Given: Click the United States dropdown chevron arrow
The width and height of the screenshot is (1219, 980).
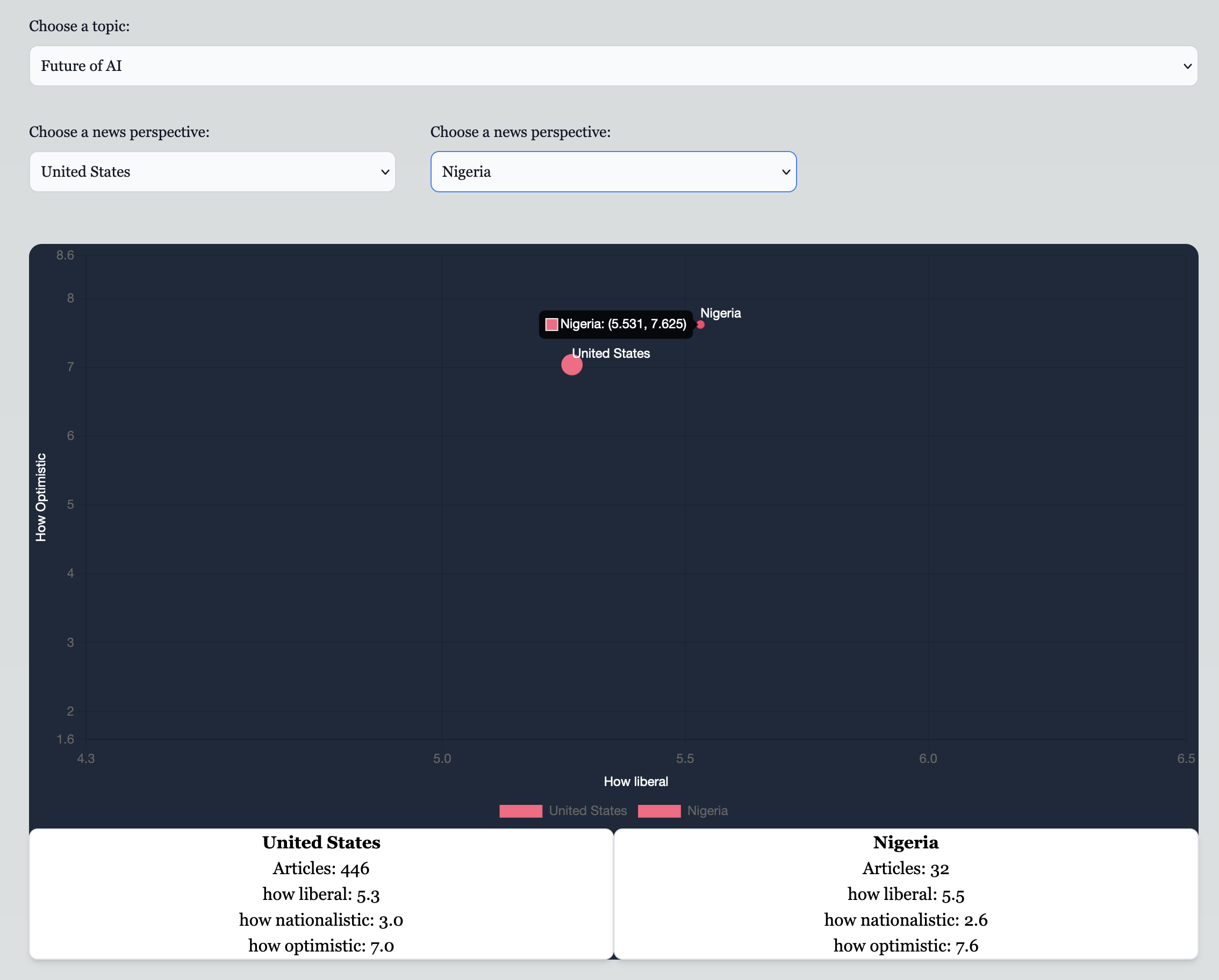Looking at the screenshot, I should pos(384,172).
